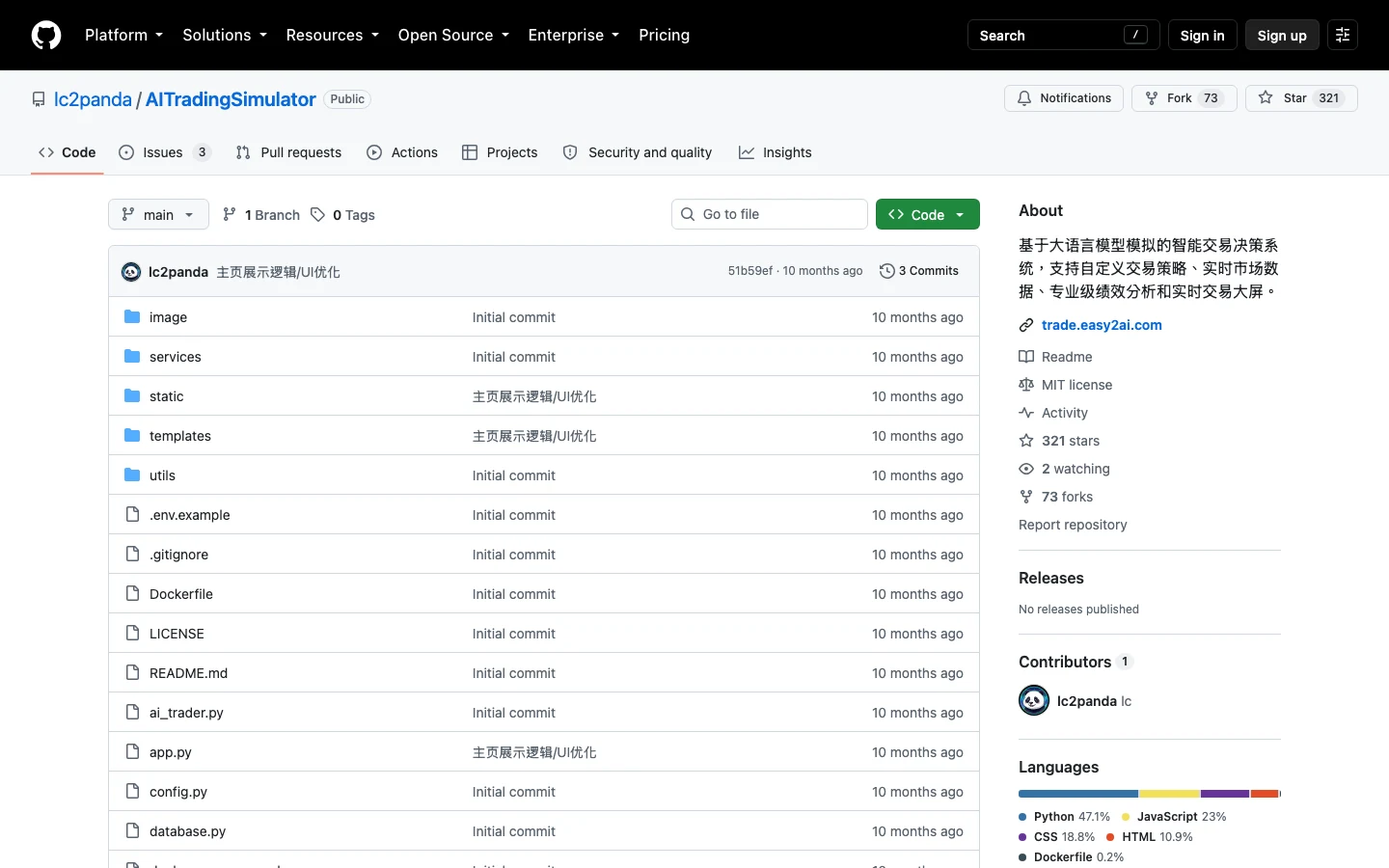Fork the repository with Fork button
1389x868 pixels.
click(1185, 98)
